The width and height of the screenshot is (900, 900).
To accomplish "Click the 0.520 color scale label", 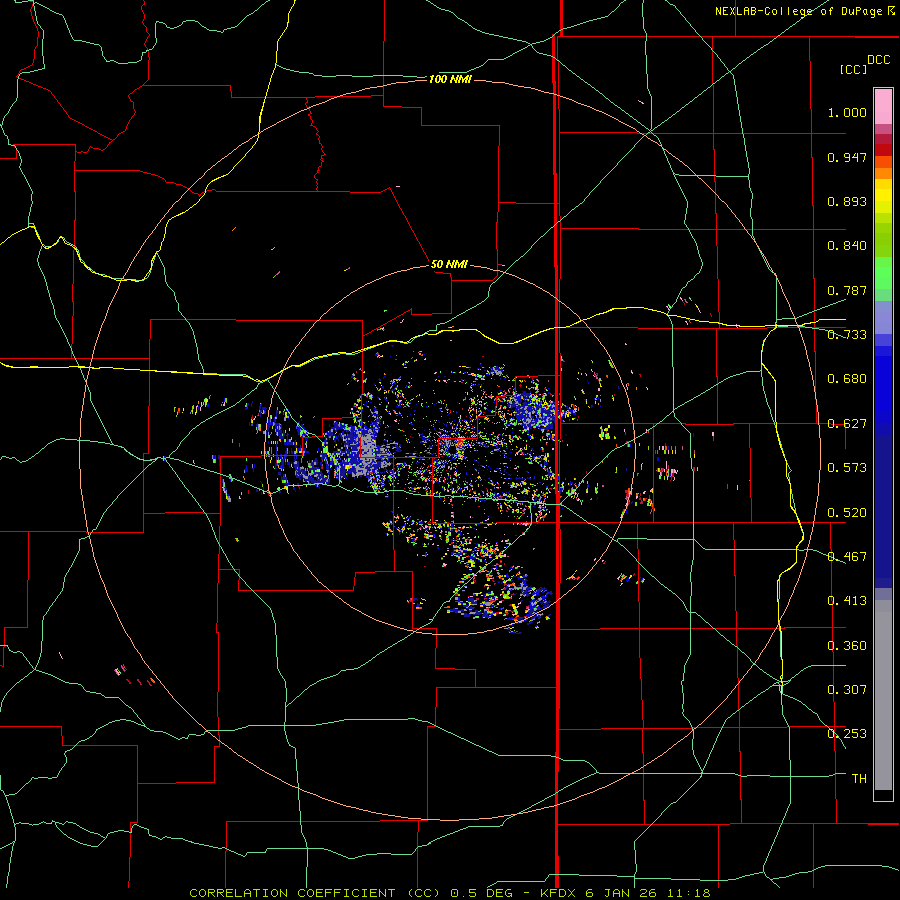I will [x=847, y=513].
